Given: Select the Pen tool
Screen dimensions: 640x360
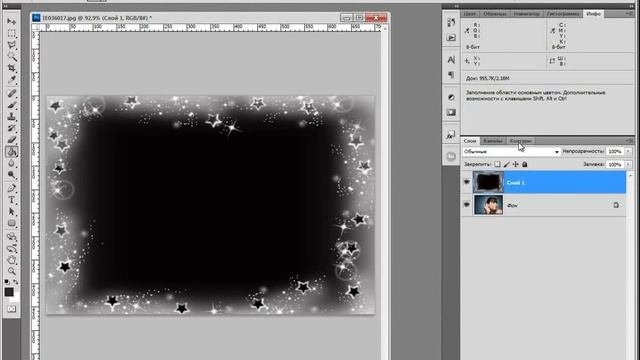Looking at the screenshot, I should (x=11, y=188).
